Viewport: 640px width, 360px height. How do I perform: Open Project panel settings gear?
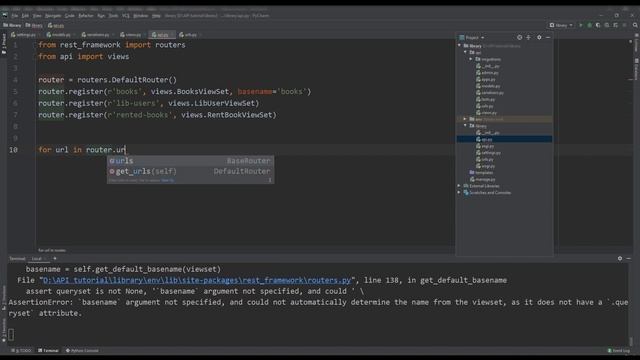[539, 38]
